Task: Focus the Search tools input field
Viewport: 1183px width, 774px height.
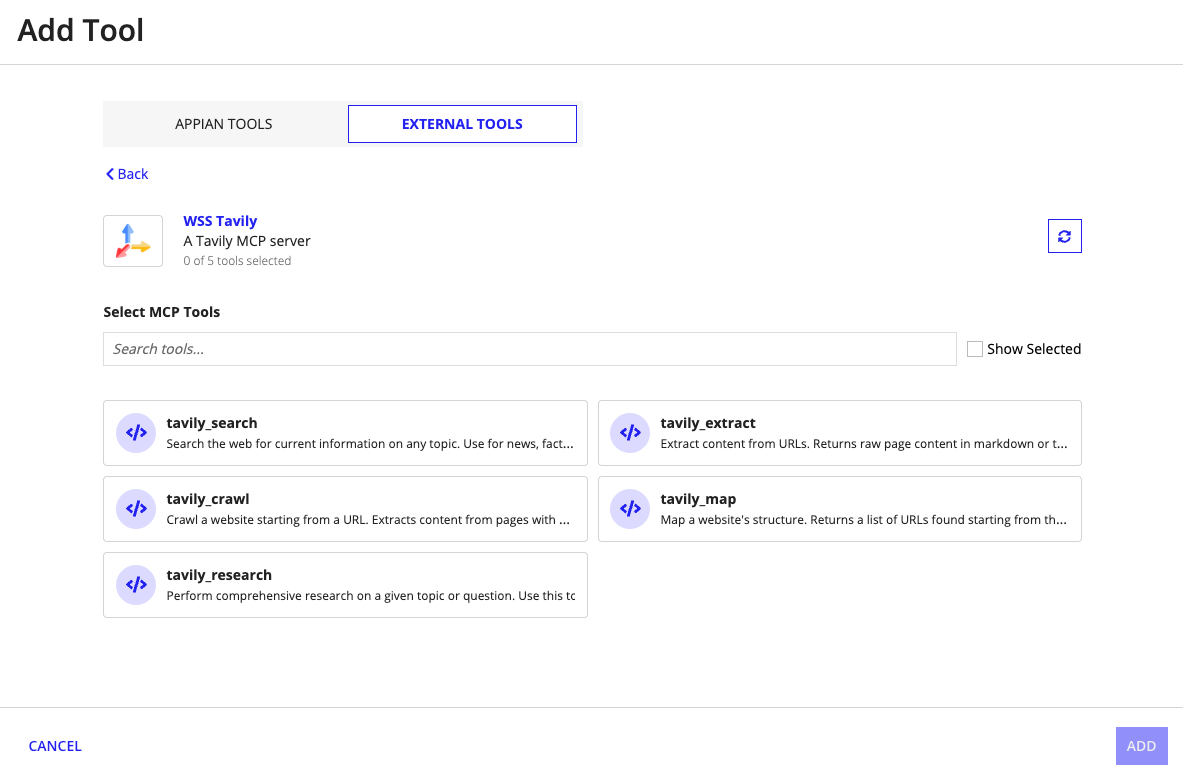Action: (530, 349)
